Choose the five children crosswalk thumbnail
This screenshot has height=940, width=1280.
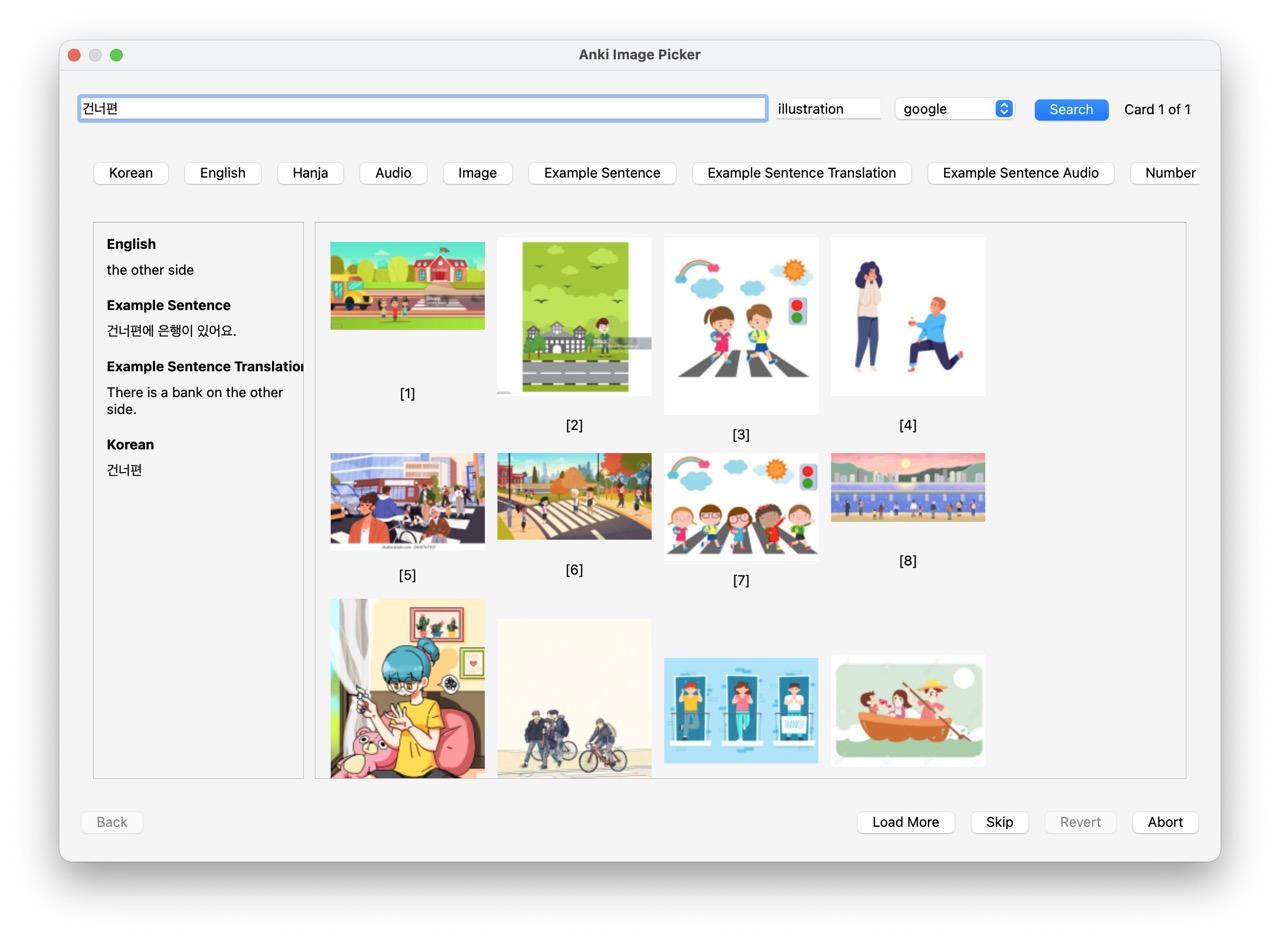[741, 506]
